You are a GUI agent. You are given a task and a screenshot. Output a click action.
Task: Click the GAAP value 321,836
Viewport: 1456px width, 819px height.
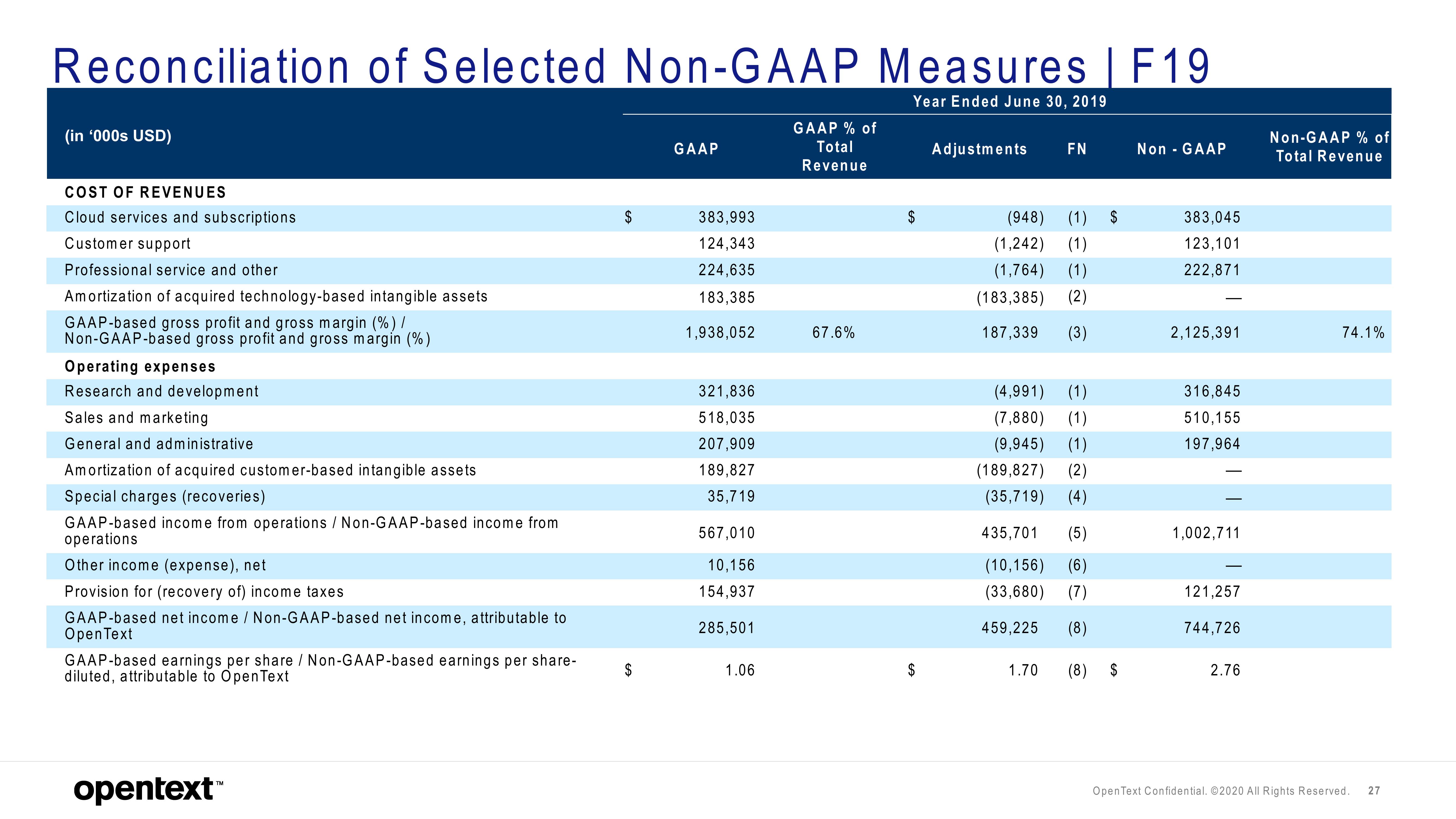727,391
